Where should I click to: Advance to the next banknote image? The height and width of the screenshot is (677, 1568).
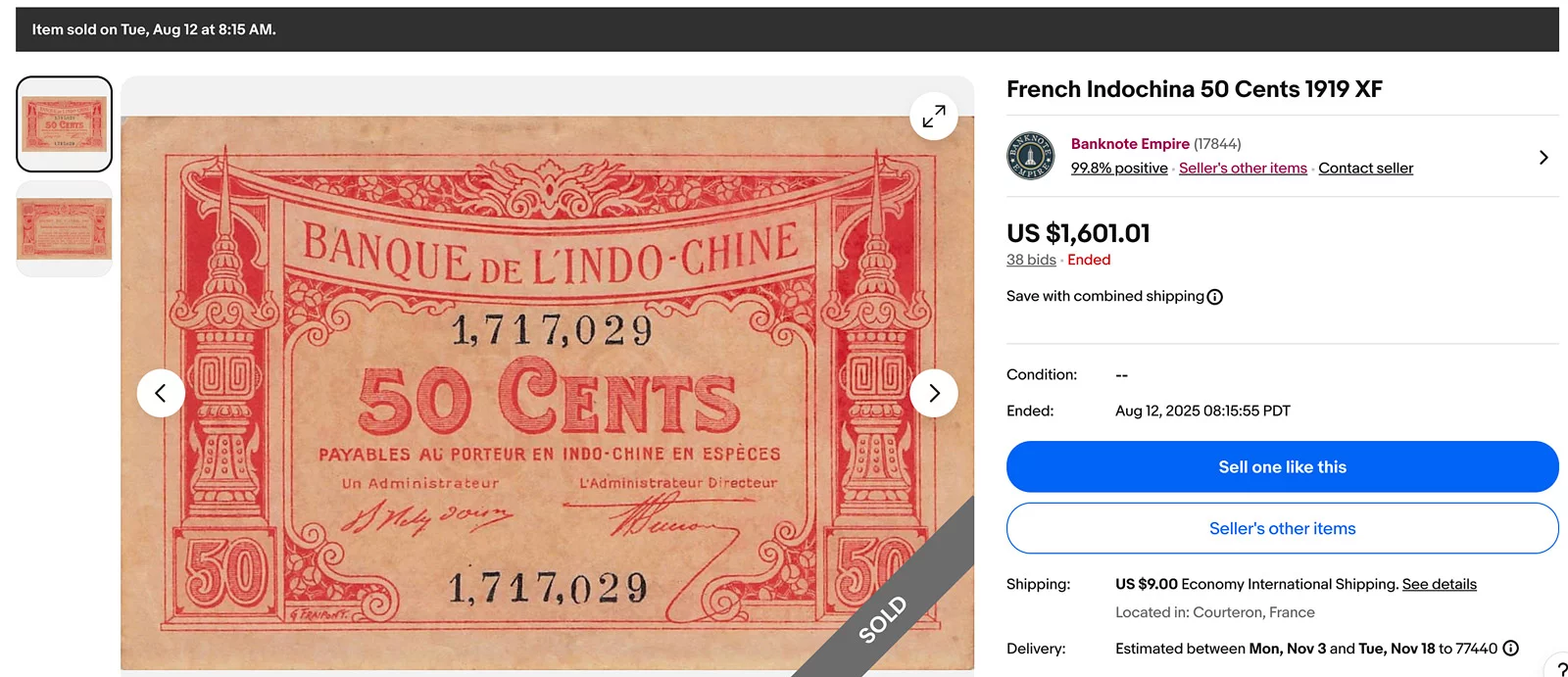tap(934, 393)
